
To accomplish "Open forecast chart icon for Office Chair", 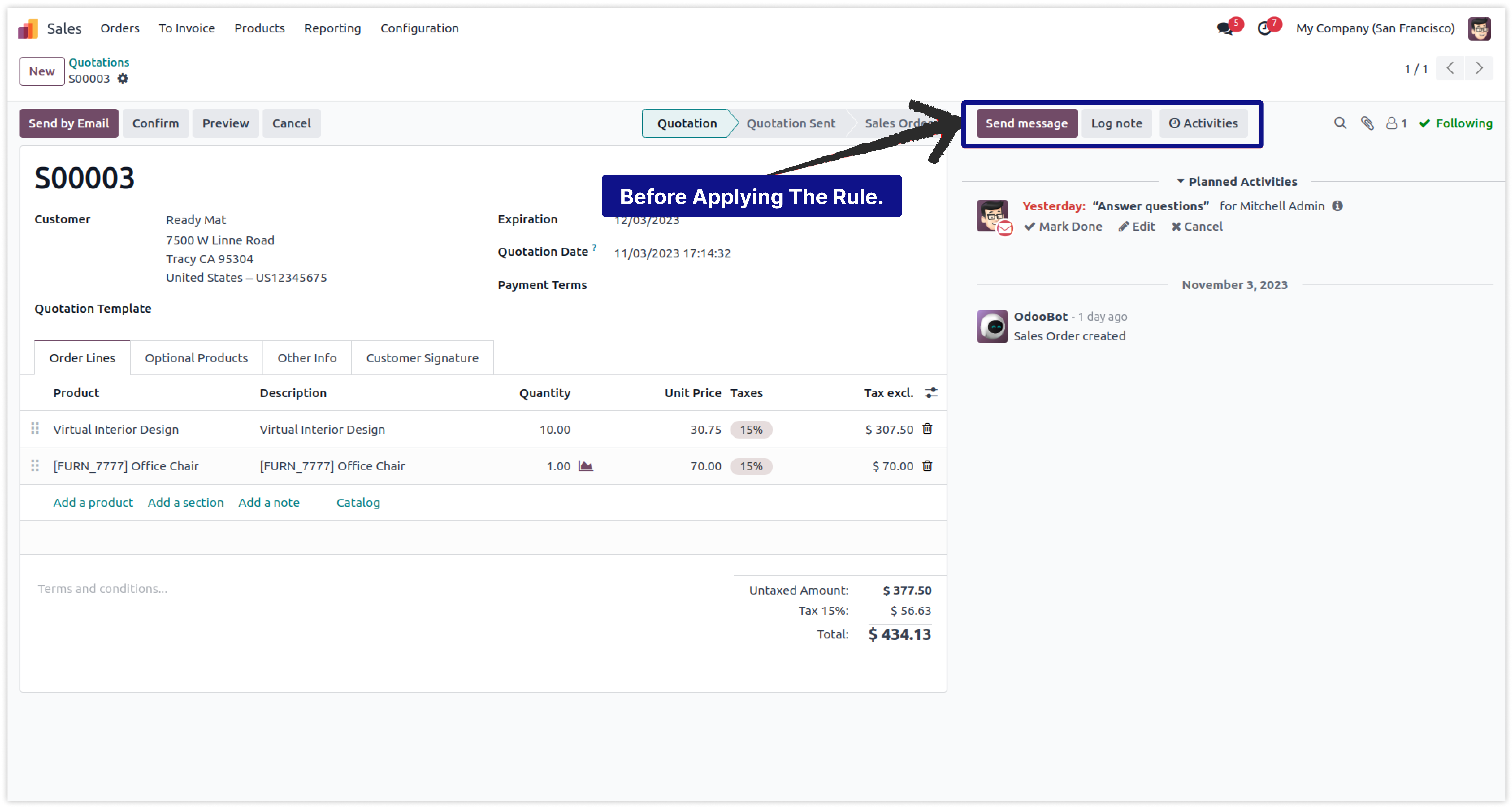I will [x=586, y=466].
